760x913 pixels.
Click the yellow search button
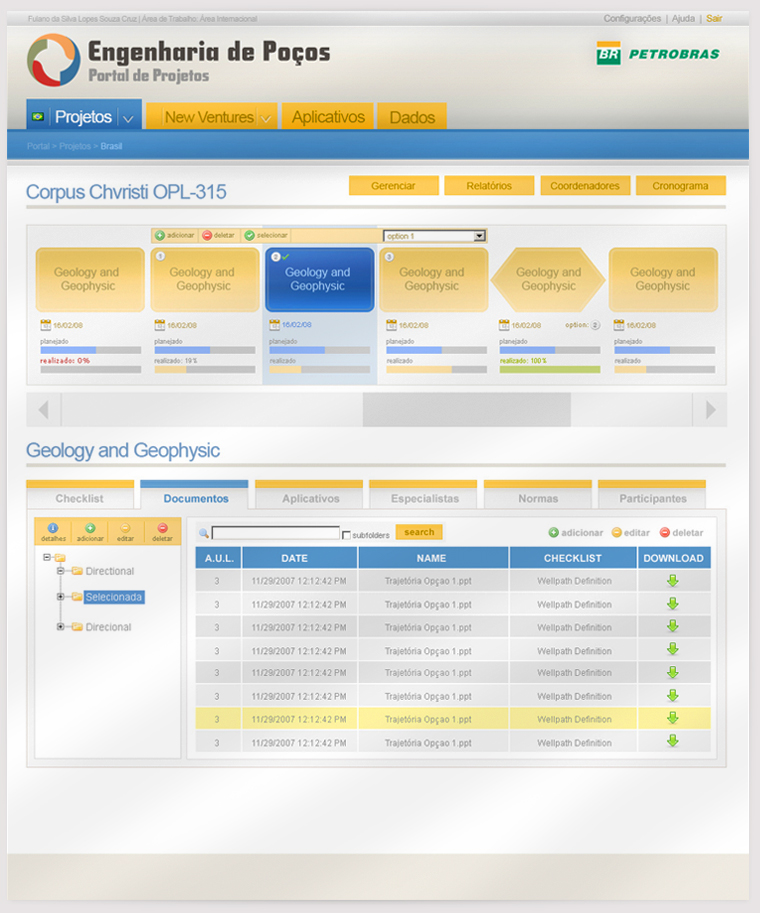point(419,532)
